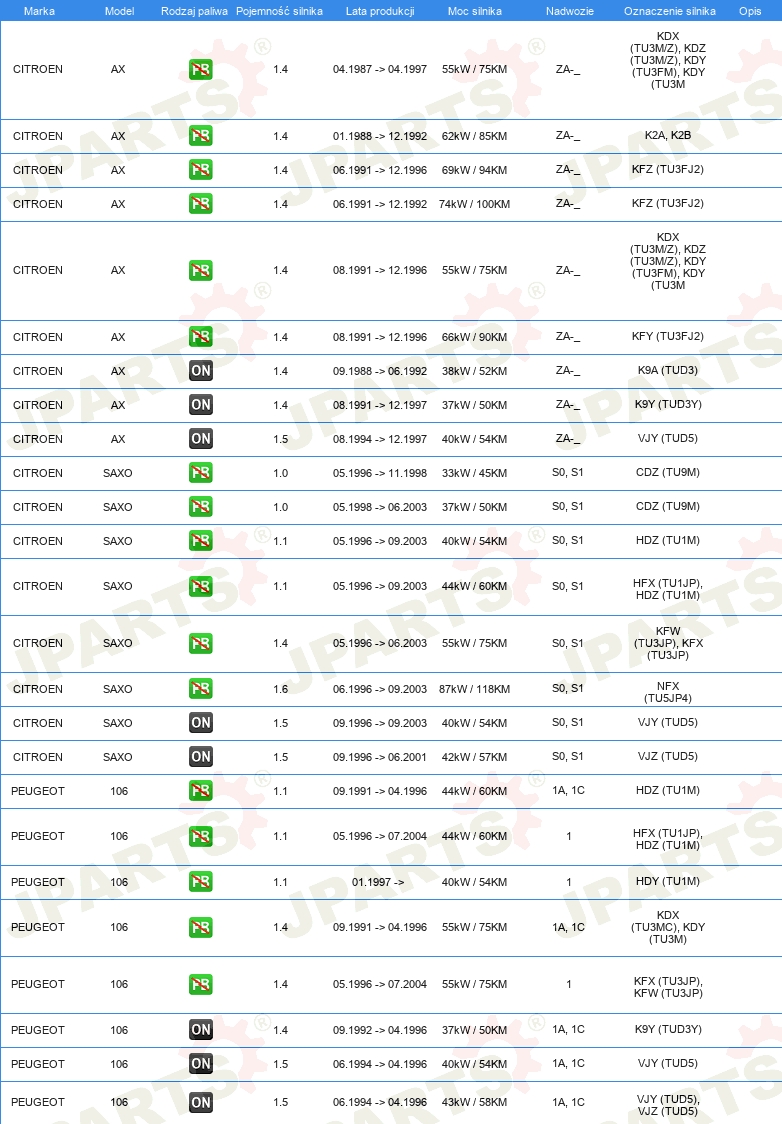
Task: Click petrol icon in Saxo 1.1 40kW / 54KM row
Action: 201,541
